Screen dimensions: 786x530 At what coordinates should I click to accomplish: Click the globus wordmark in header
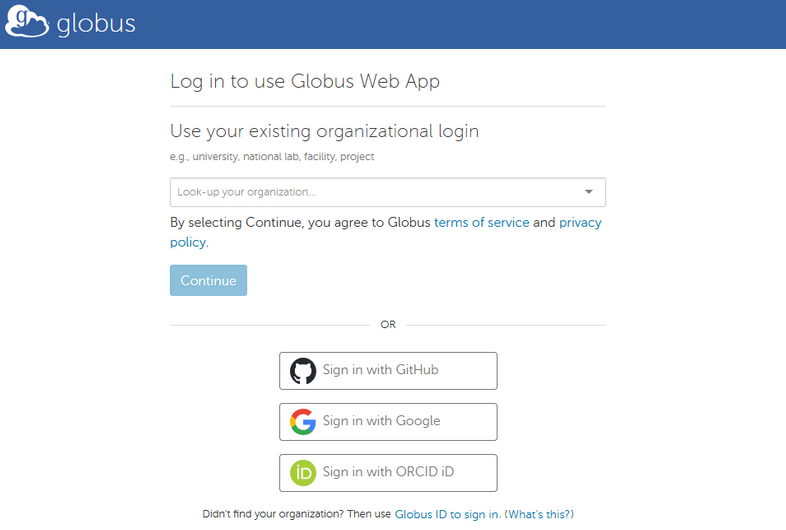tap(96, 24)
